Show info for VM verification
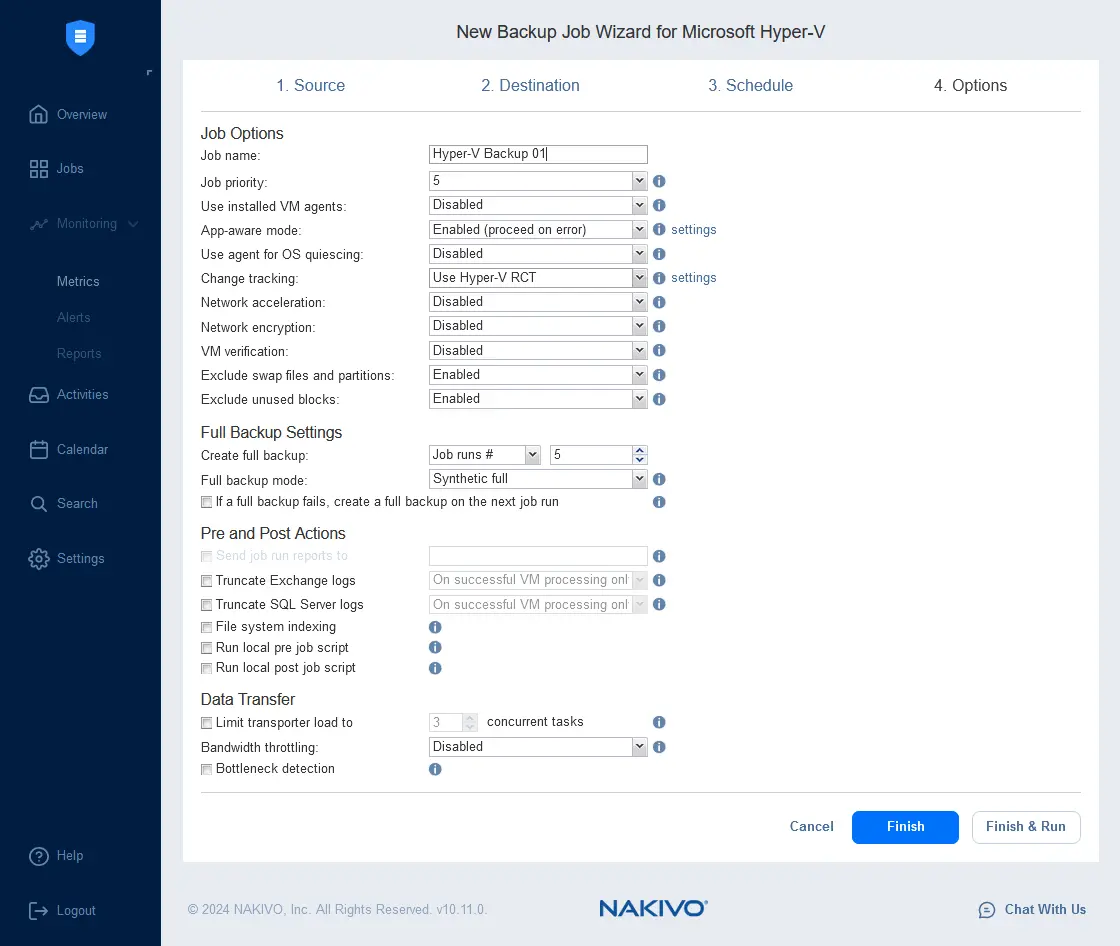 [659, 350]
